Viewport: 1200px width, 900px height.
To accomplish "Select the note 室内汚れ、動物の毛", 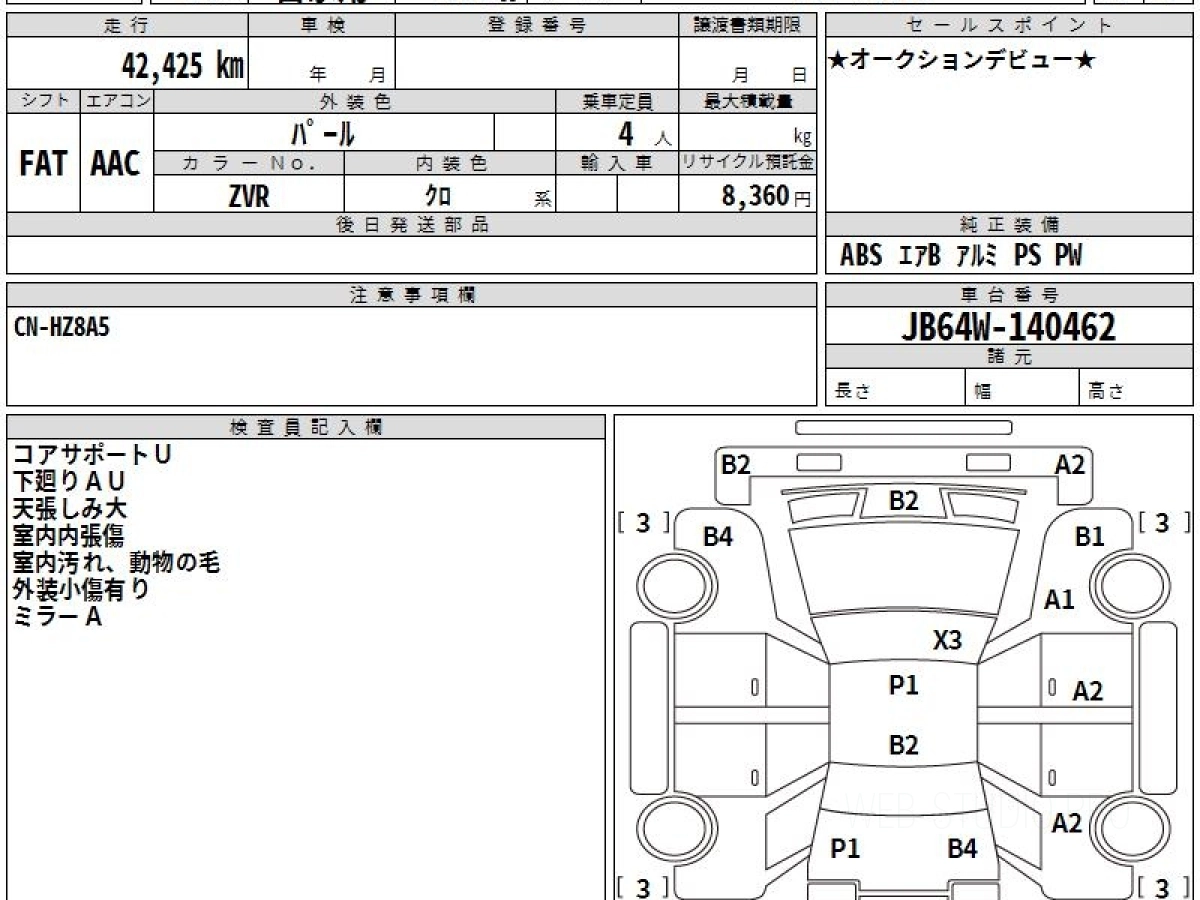I will 116,563.
